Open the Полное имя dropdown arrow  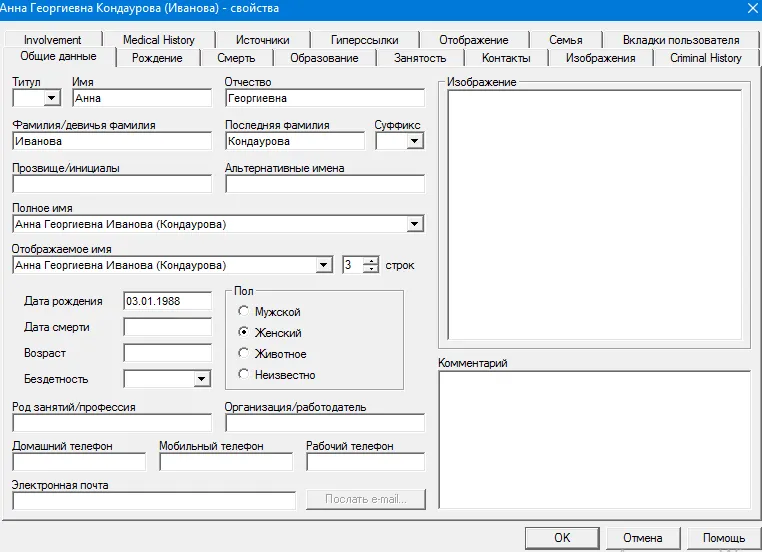point(415,225)
